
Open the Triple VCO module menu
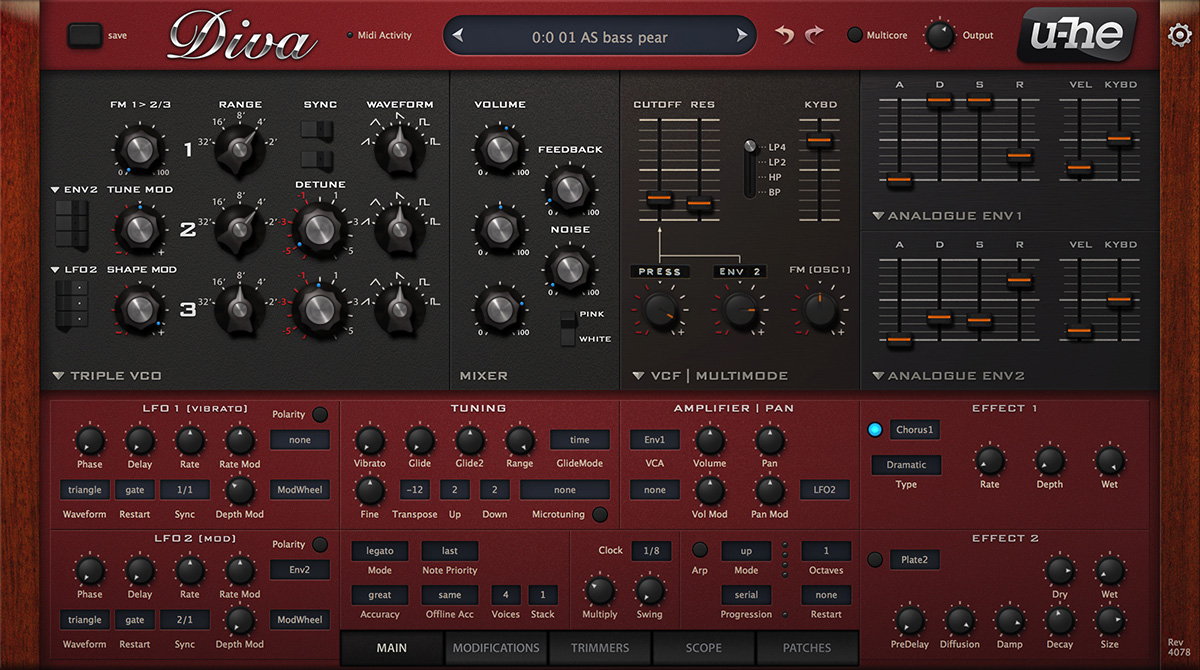coord(105,376)
